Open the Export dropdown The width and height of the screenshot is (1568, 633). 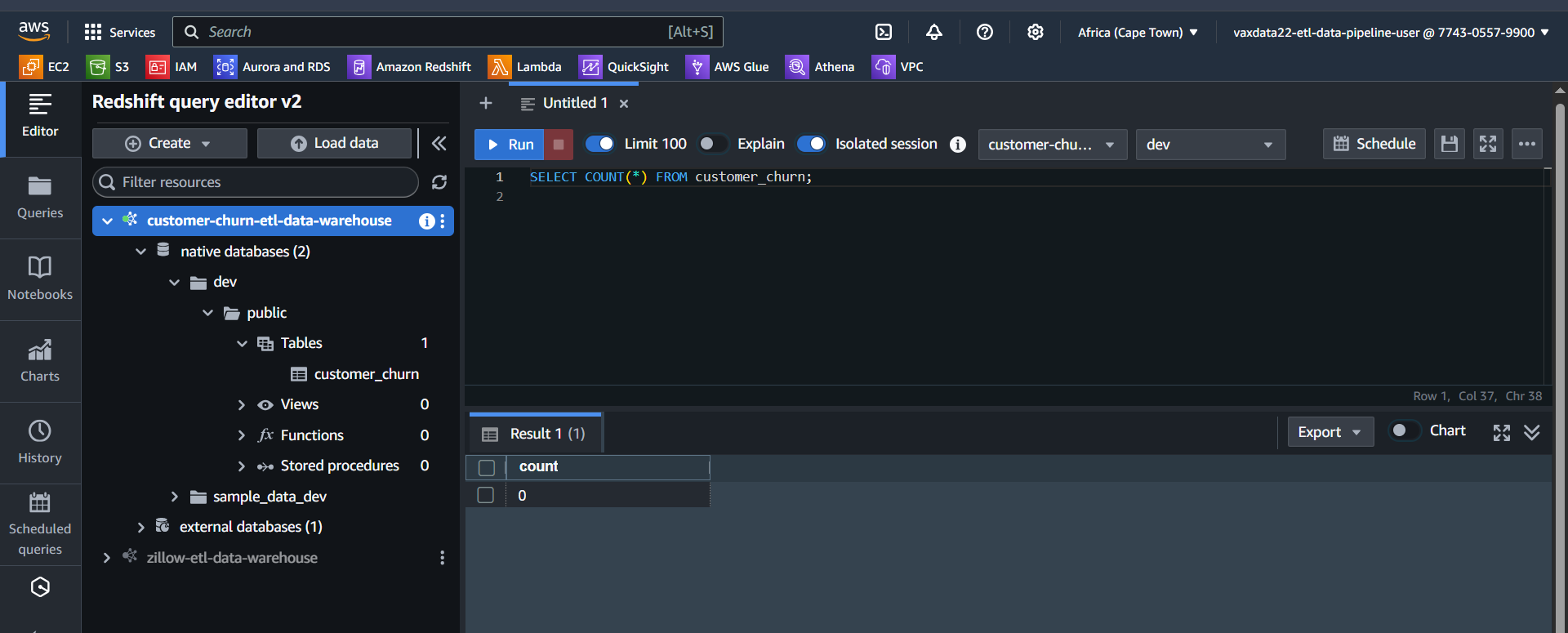pos(1330,432)
